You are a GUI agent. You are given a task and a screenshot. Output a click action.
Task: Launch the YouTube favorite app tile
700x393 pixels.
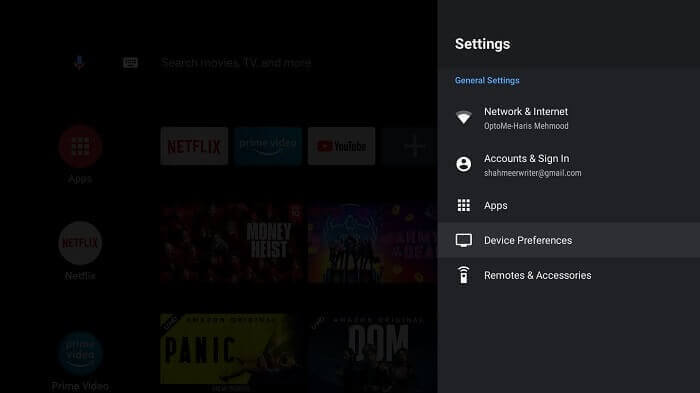pos(342,146)
